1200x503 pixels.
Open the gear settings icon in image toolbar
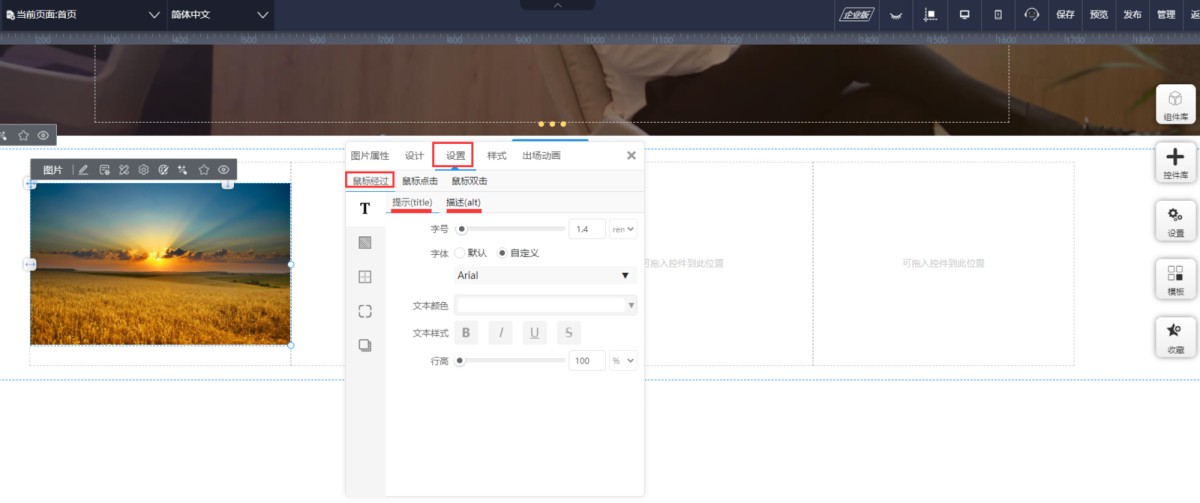click(144, 170)
